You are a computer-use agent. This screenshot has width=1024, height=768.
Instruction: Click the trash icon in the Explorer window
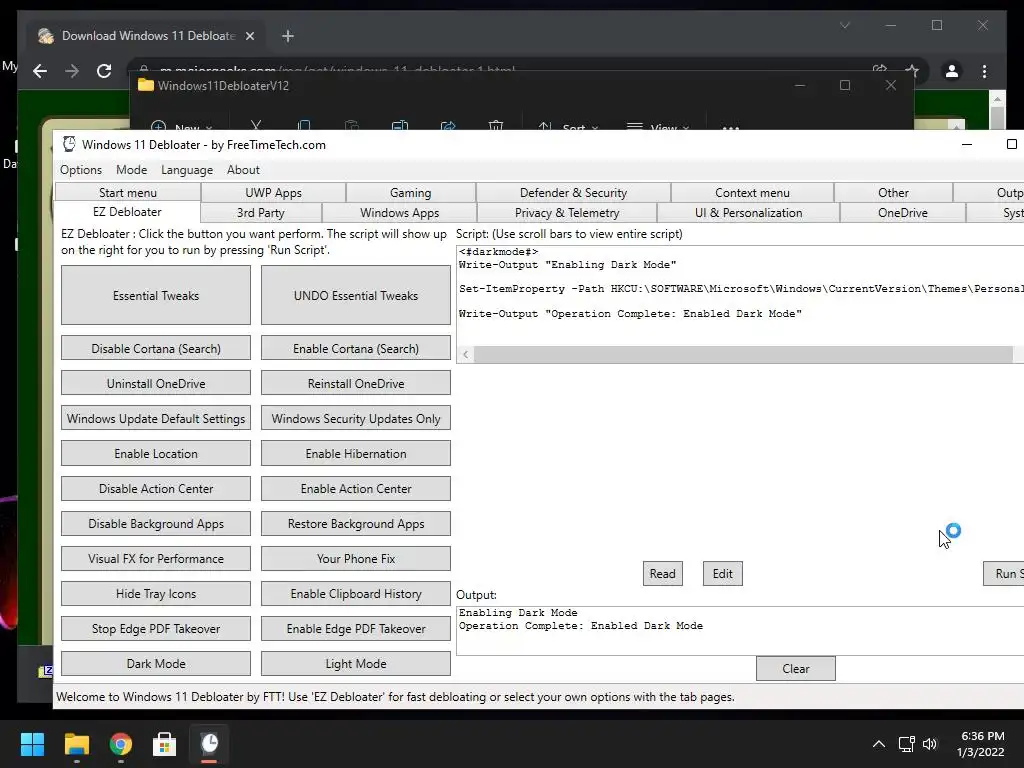pyautogui.click(x=496, y=125)
